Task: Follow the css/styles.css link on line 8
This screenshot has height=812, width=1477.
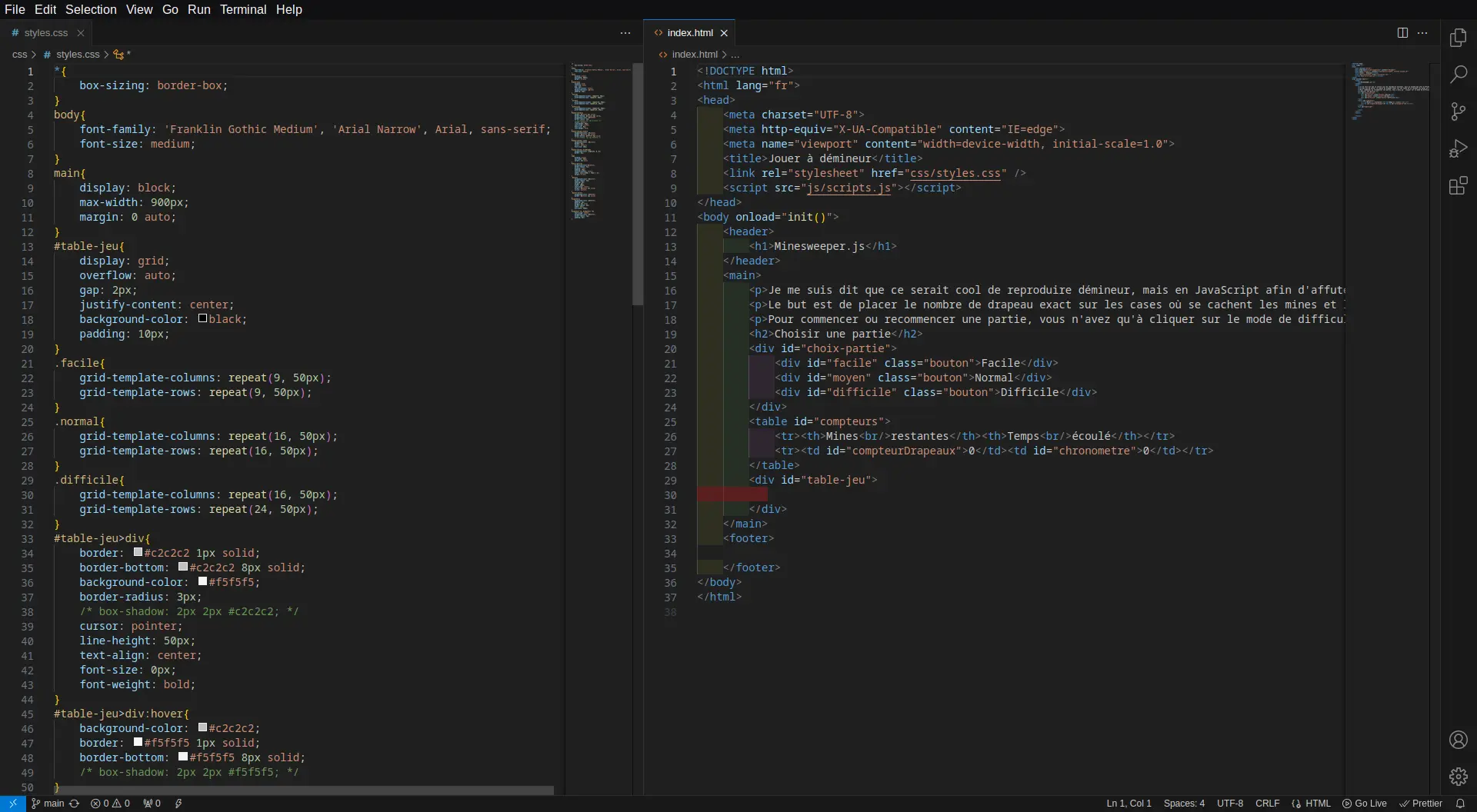Action: (x=955, y=174)
